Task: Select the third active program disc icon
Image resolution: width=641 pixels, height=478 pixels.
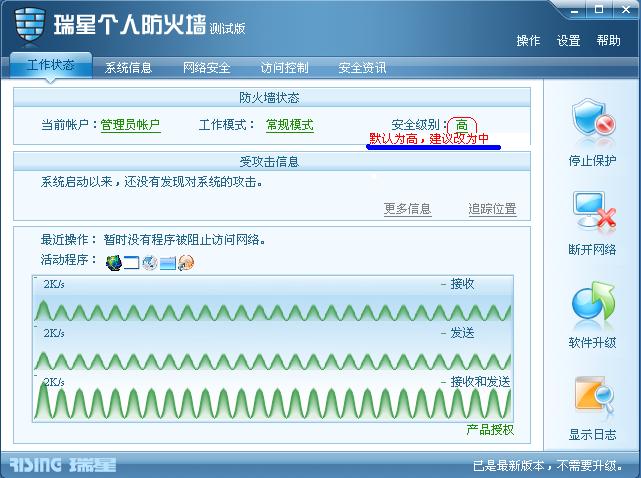Action: [x=150, y=263]
